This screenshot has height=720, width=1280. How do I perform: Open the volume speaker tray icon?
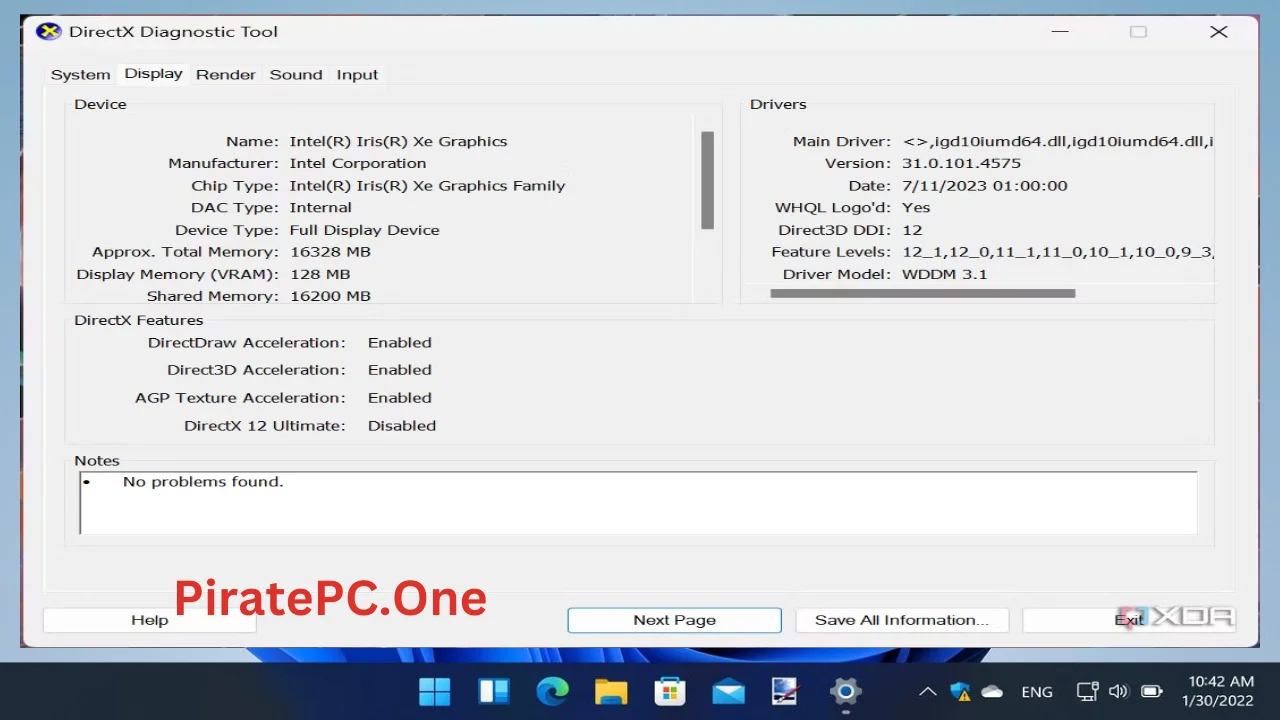click(1119, 691)
